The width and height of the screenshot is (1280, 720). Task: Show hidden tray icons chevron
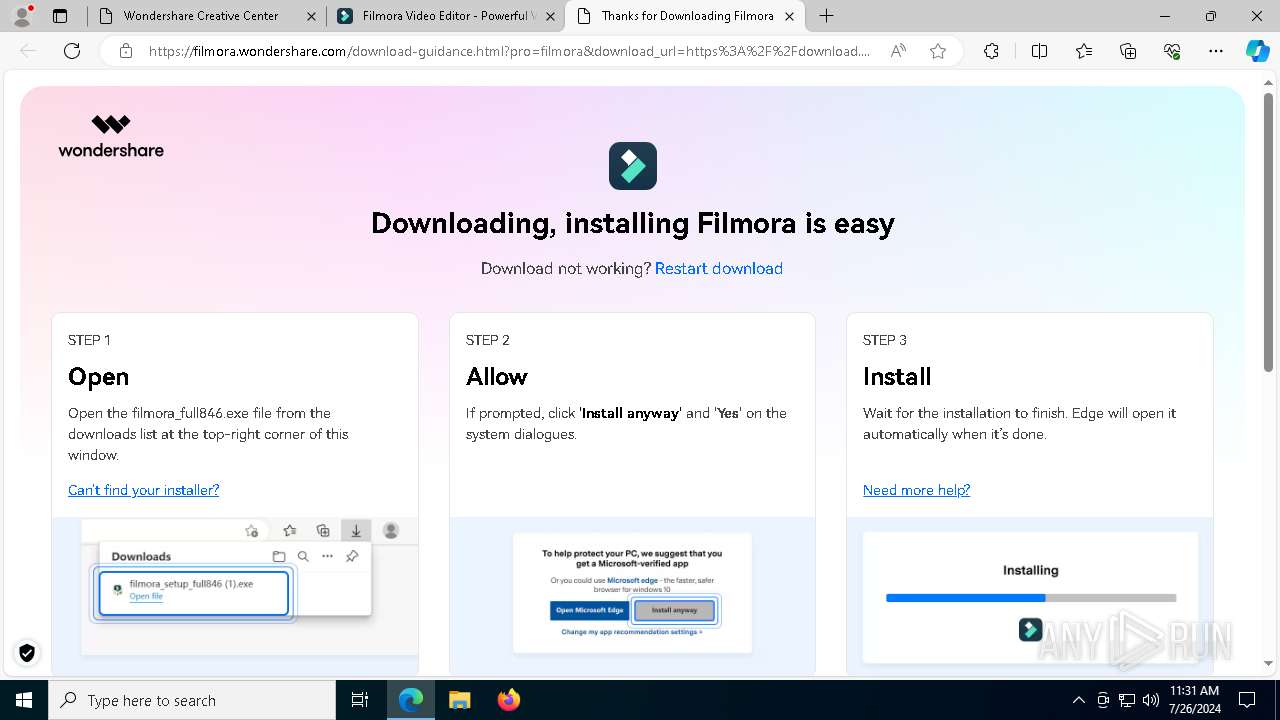click(1078, 700)
